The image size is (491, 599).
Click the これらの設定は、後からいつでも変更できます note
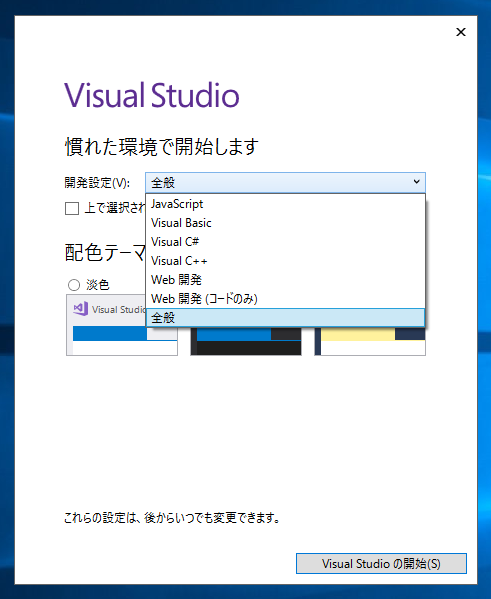click(172, 518)
